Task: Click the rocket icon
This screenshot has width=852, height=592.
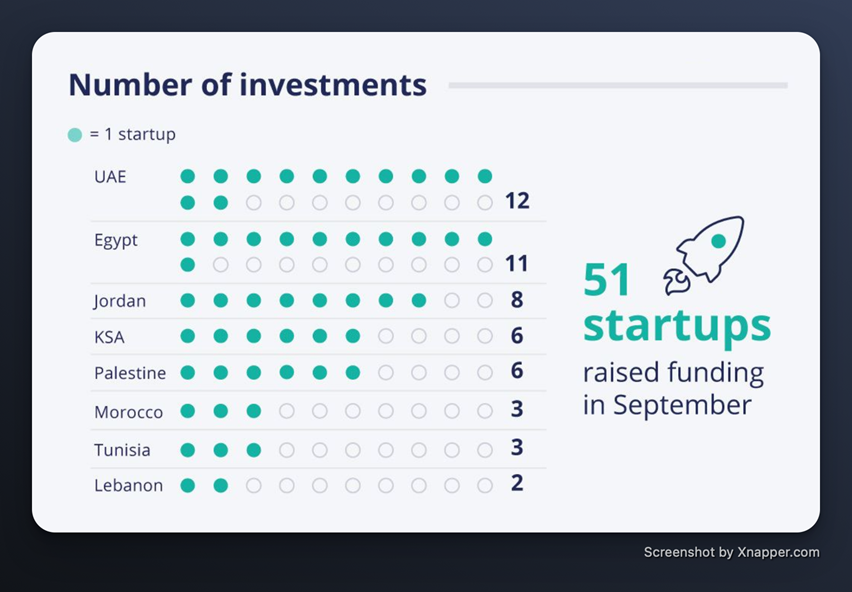Action: click(x=703, y=254)
